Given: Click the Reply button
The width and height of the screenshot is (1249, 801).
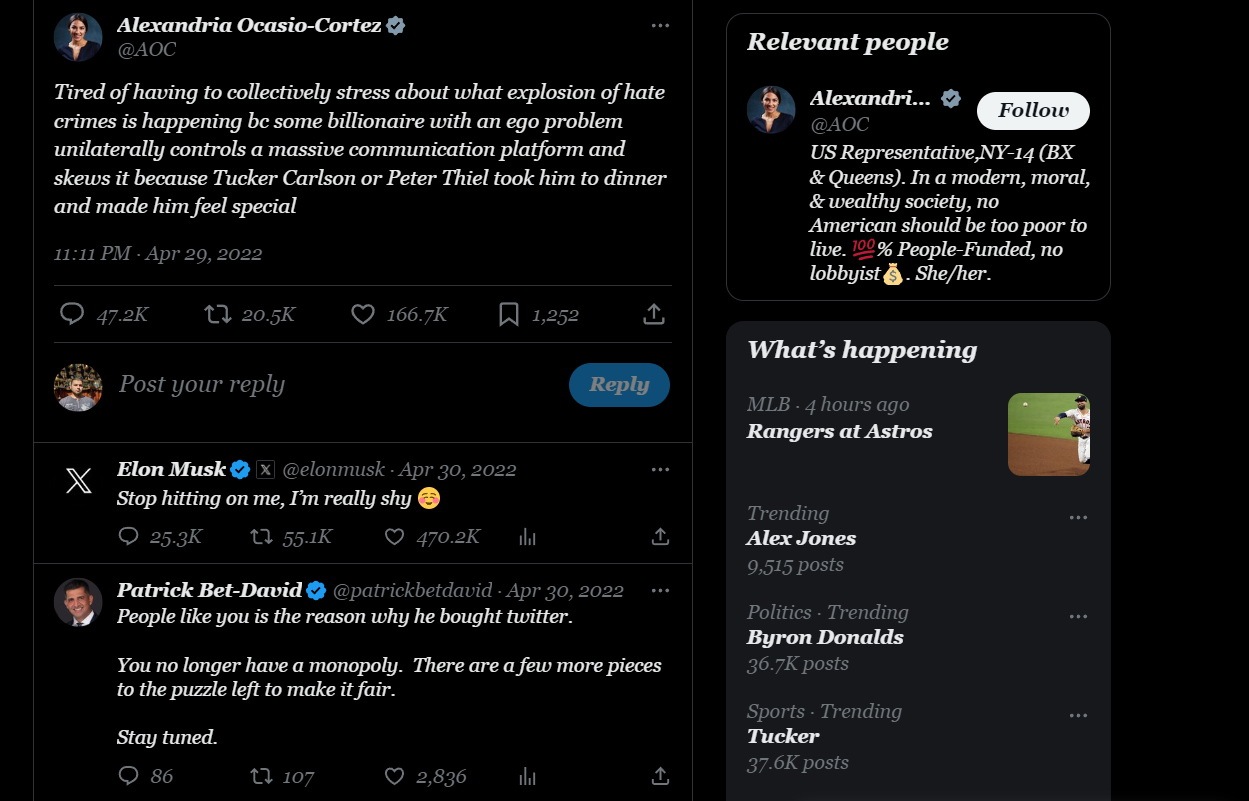Looking at the screenshot, I should pyautogui.click(x=619, y=385).
